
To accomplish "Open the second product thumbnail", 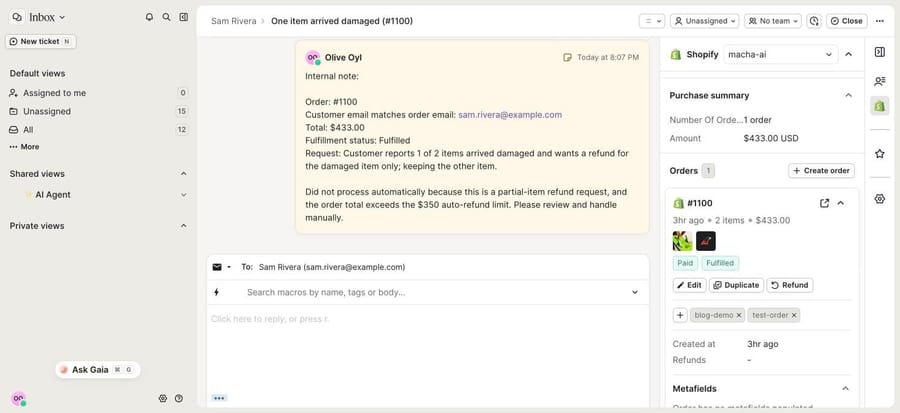I will [x=706, y=241].
